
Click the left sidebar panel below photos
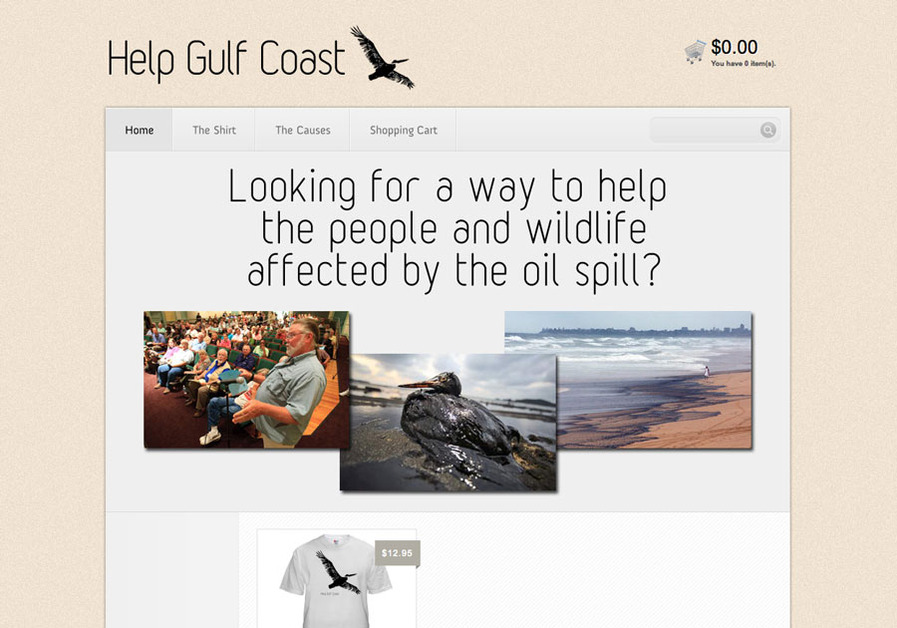[x=172, y=570]
